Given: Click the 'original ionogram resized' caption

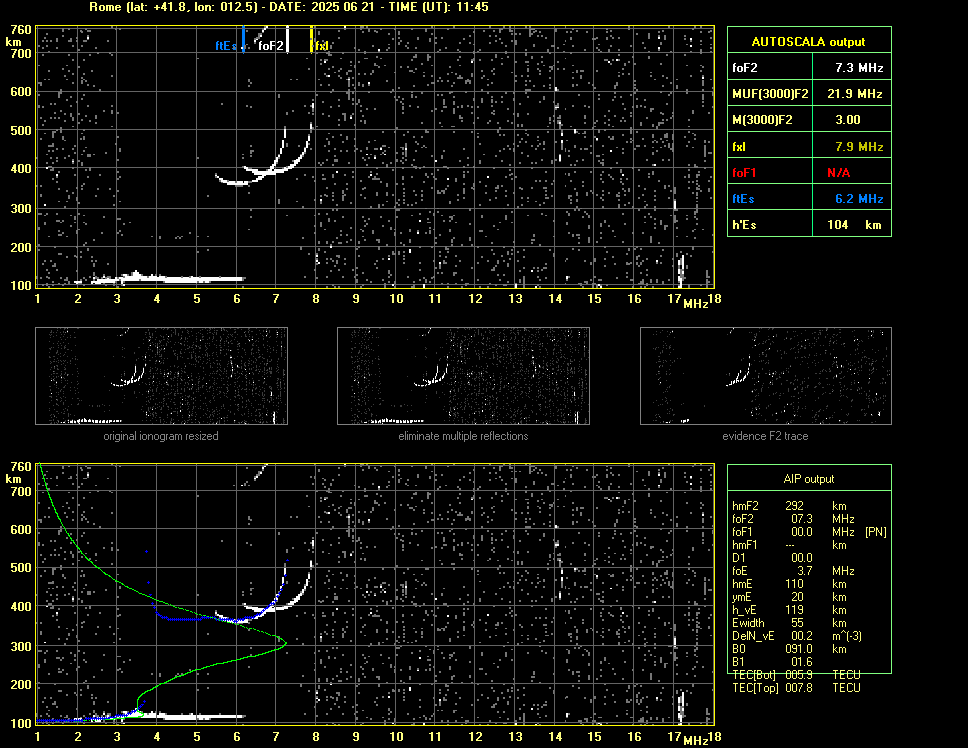Looking at the screenshot, I should click(x=161, y=436).
